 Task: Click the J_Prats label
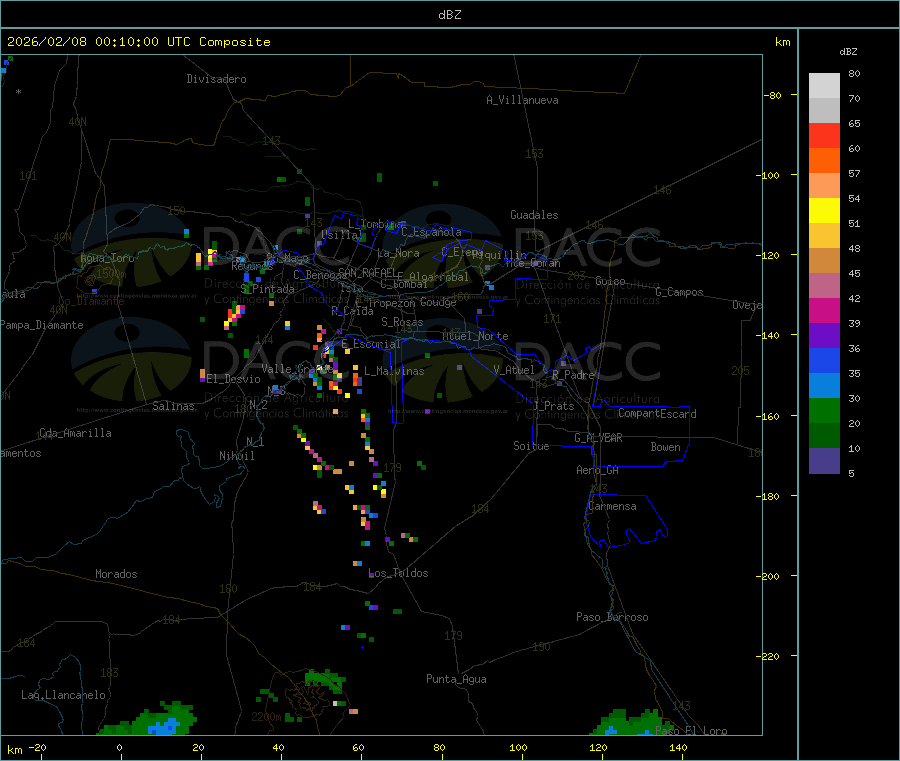coord(554,406)
